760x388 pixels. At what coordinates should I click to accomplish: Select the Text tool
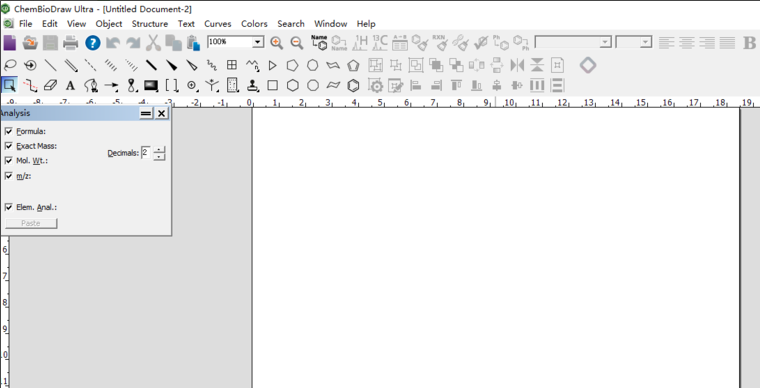click(71, 86)
